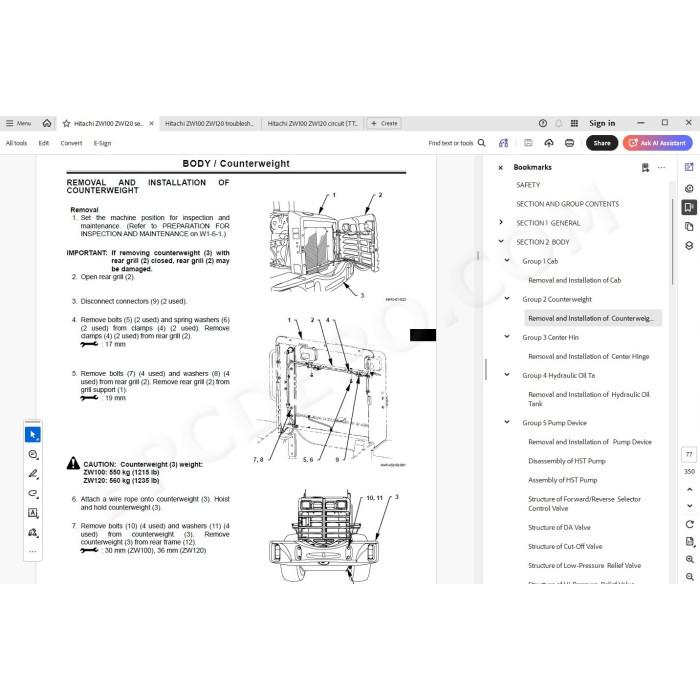Click the add bookmark icon in Bookmarks
This screenshot has height=700, width=700.
coord(645,167)
